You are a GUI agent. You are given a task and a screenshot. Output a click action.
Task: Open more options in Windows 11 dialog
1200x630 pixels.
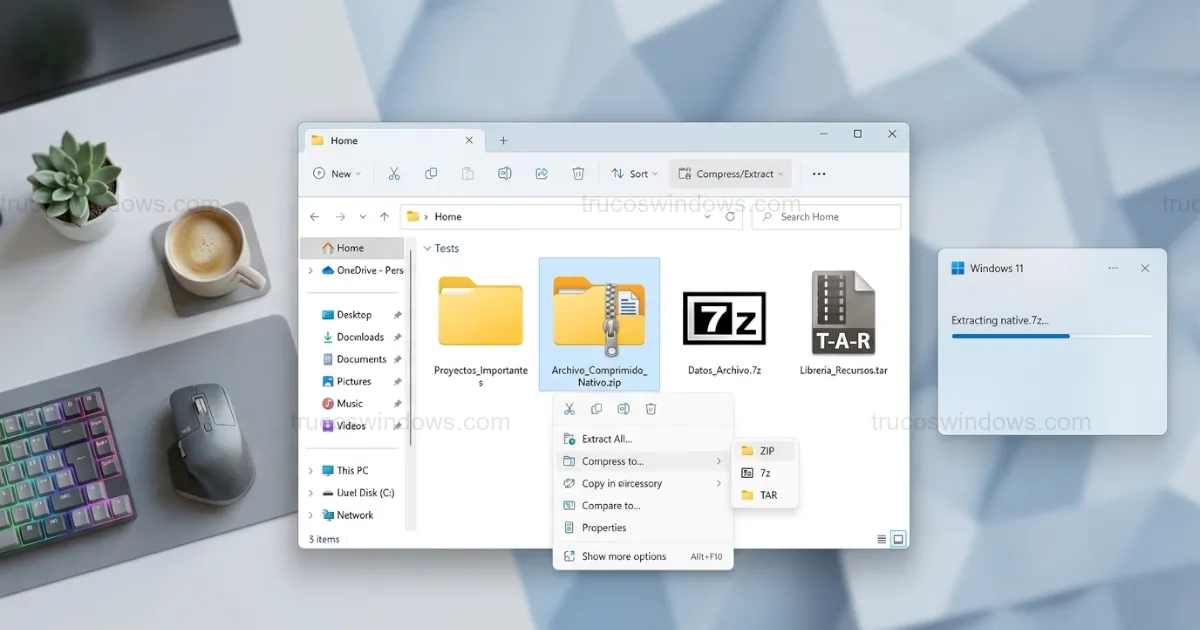[x=1113, y=268]
